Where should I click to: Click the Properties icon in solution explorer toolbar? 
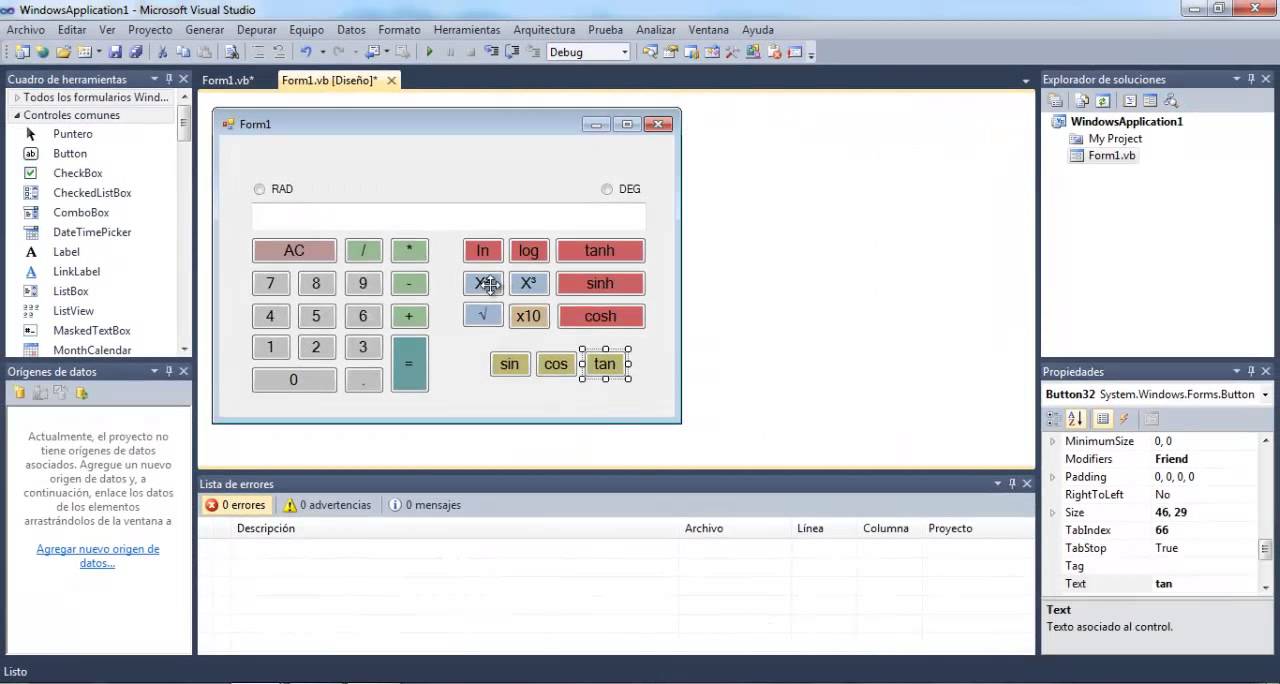(1055, 100)
